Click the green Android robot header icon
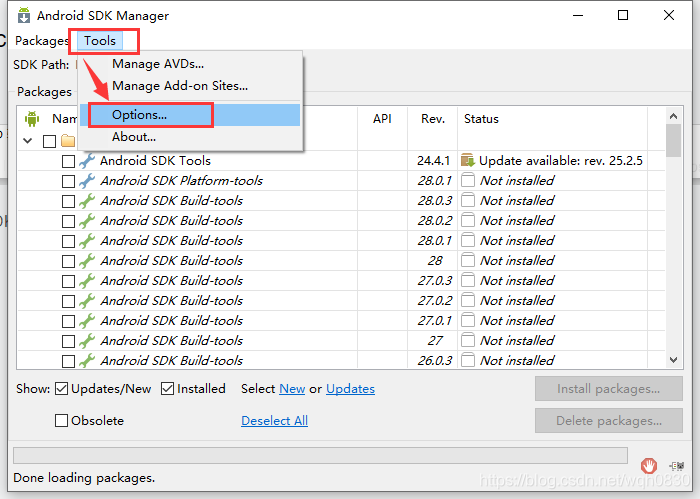The width and height of the screenshot is (700, 499). tap(32, 119)
